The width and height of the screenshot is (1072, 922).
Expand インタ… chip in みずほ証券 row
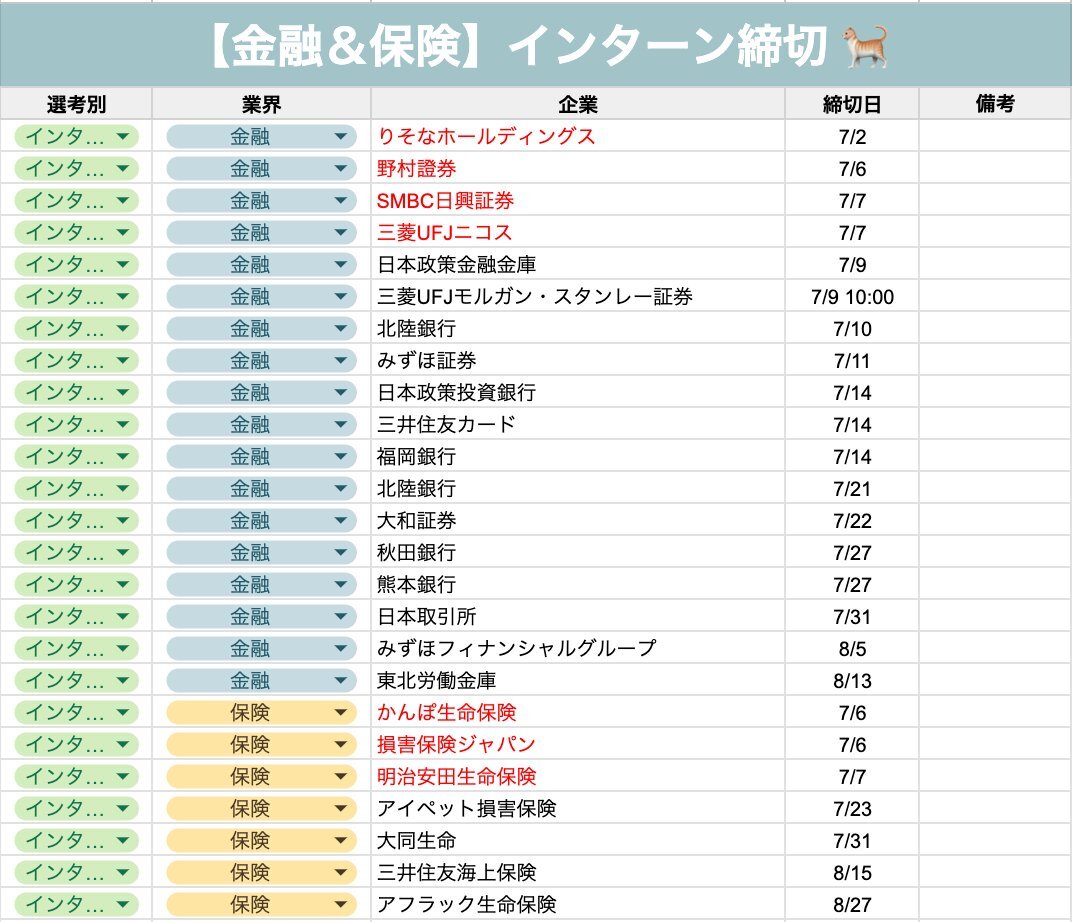point(77,360)
